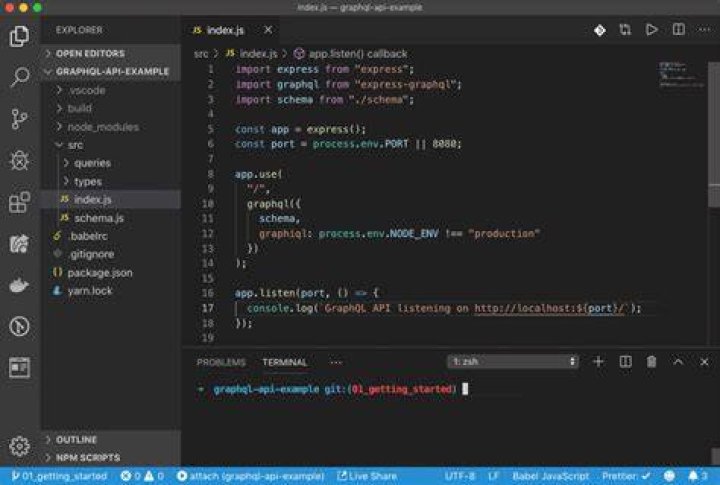The image size is (720, 485).
Task: Open the Manage gear menu
Action: tap(19, 446)
